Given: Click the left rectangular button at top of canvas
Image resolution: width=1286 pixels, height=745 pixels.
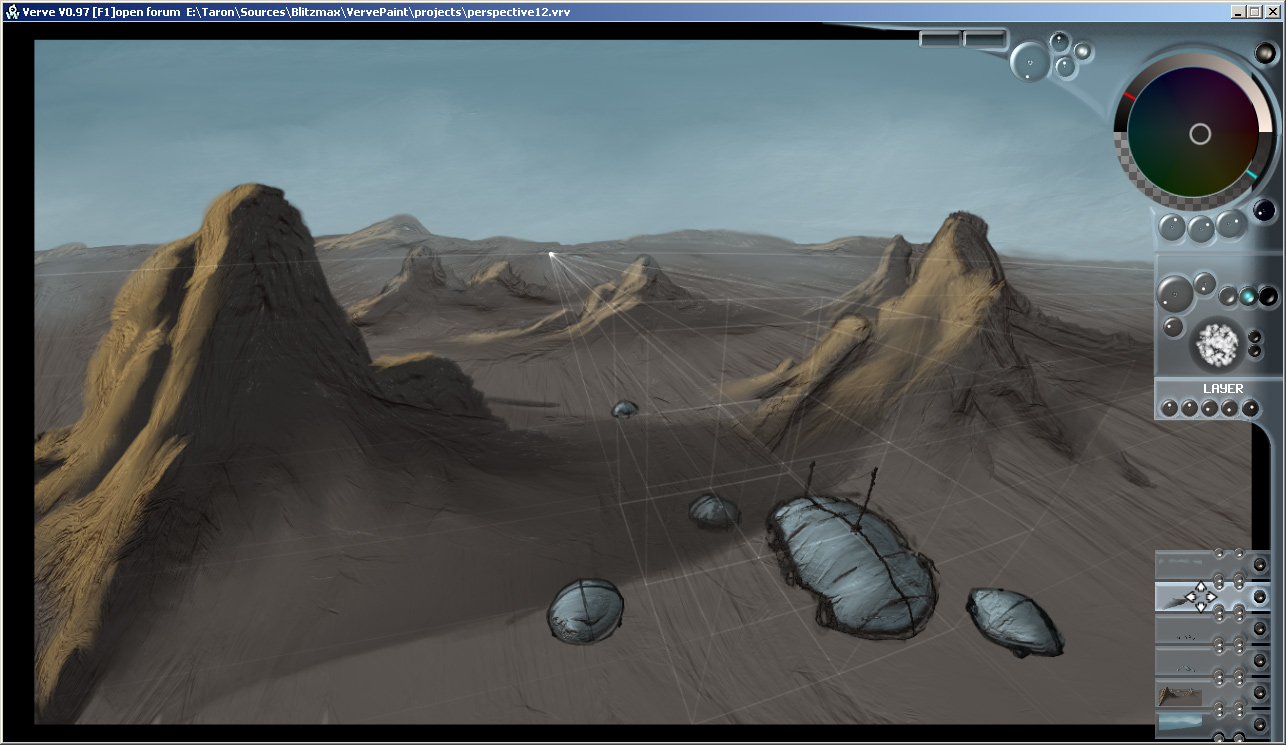Looking at the screenshot, I should [940, 39].
